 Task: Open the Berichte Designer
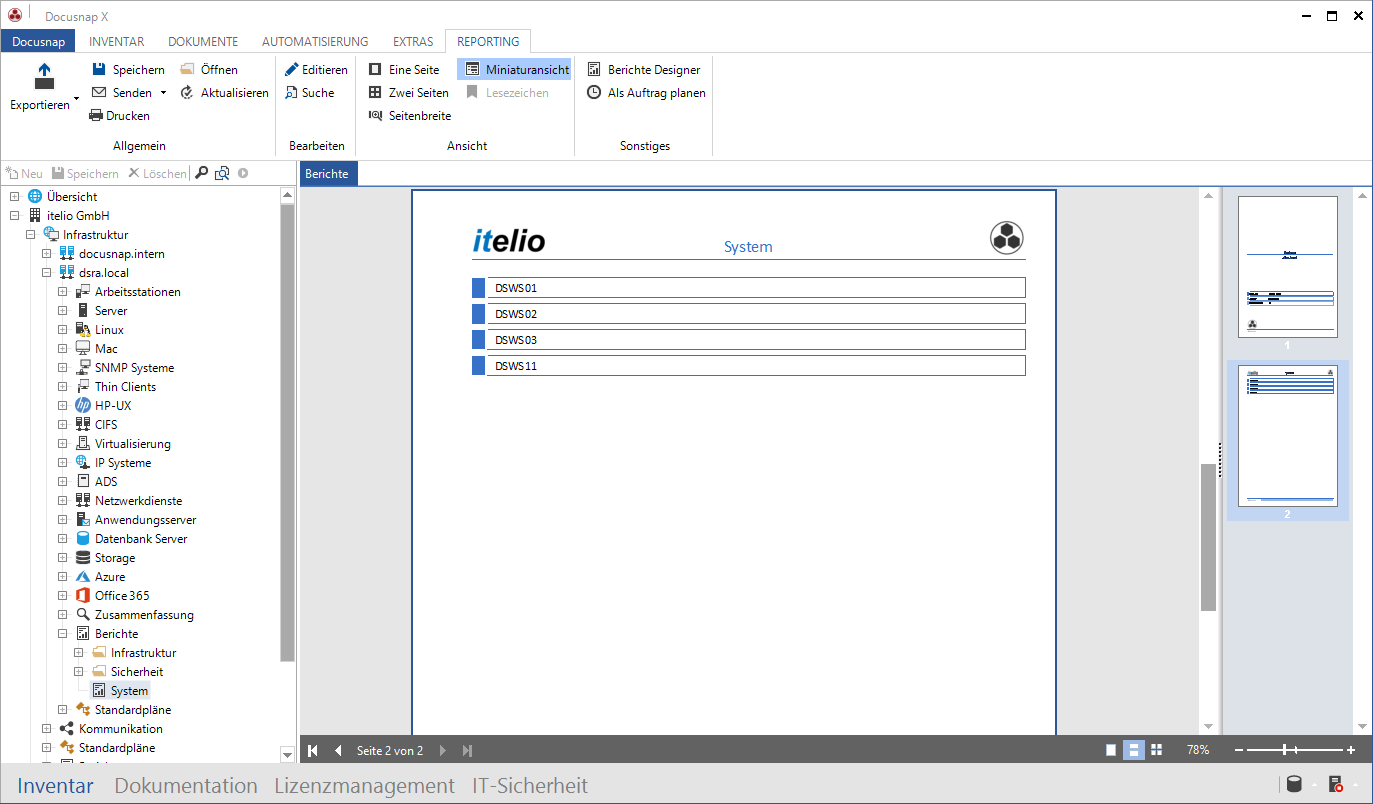(644, 70)
